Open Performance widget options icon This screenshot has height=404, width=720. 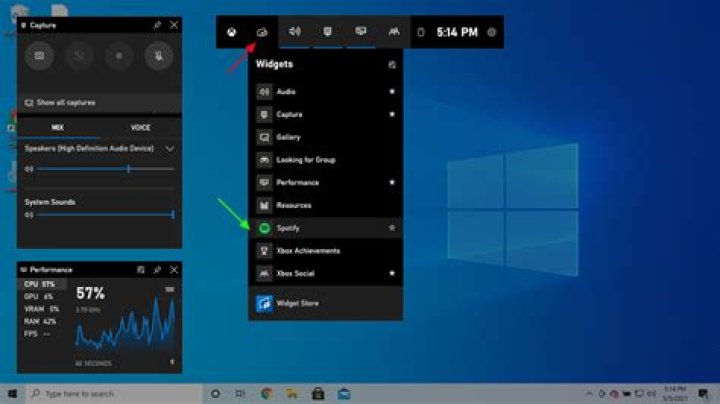pos(141,269)
